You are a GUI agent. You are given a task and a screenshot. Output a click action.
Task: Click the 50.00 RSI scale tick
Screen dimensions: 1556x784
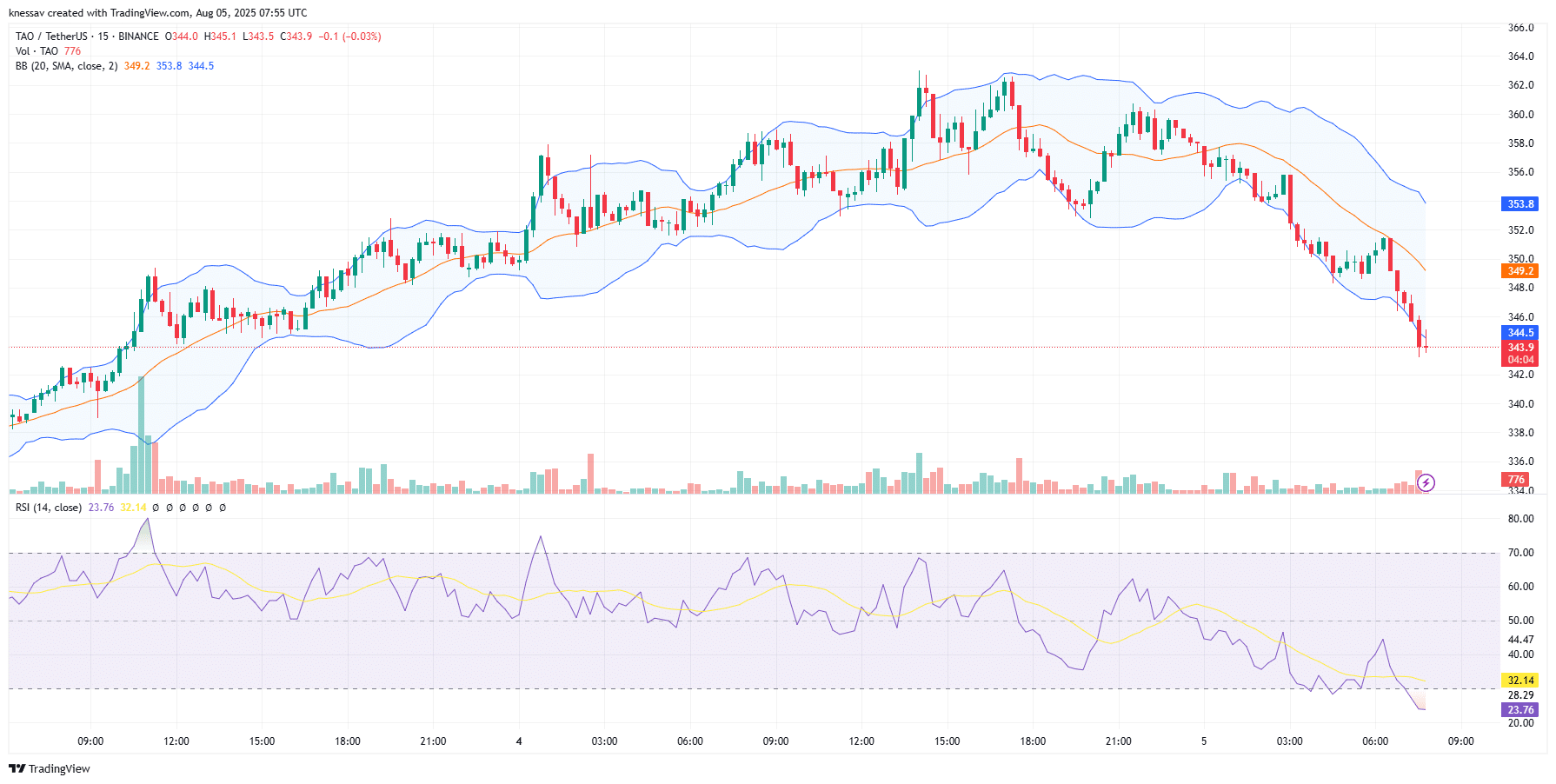tap(1520, 621)
